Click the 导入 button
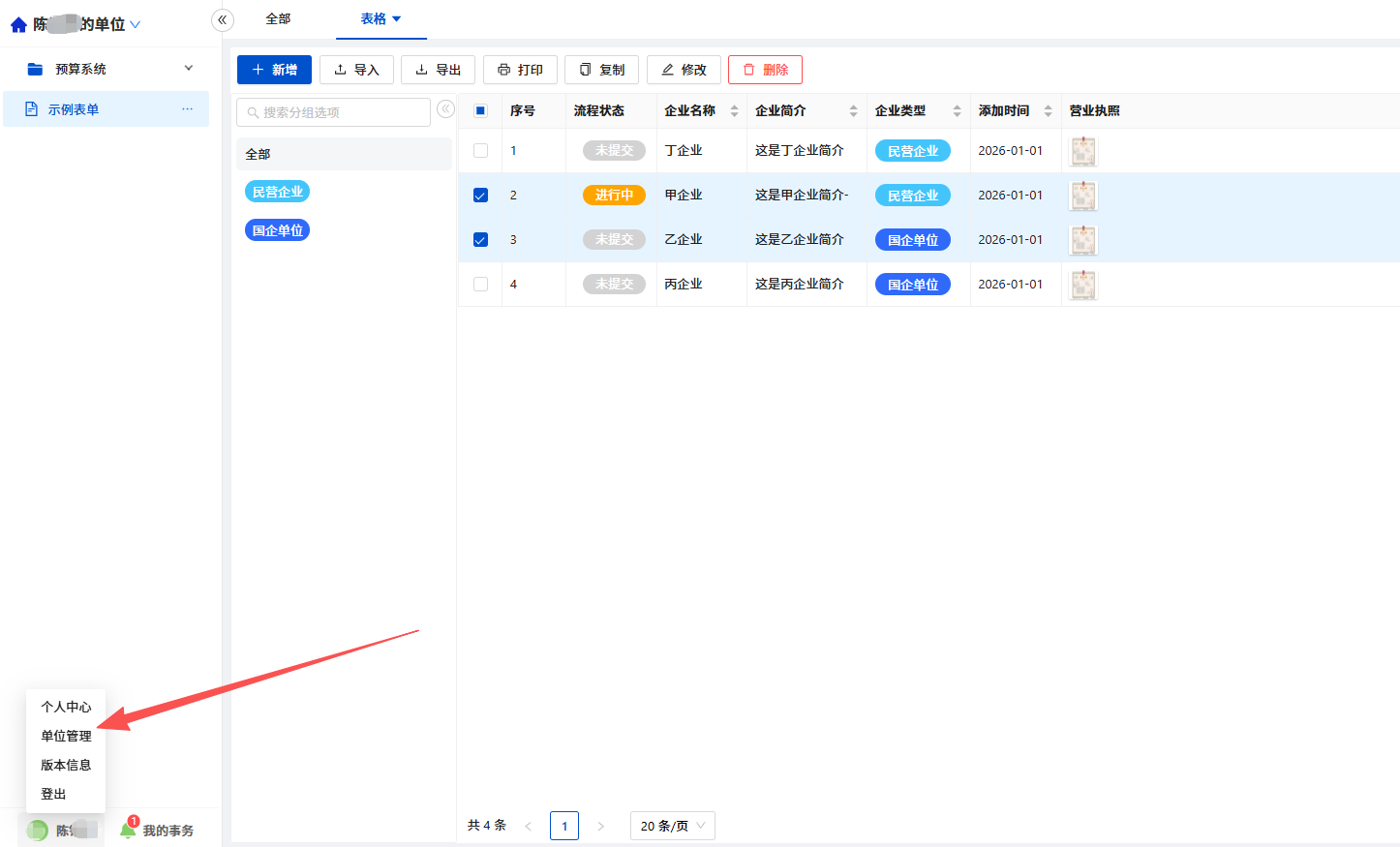Screen dimensions: 1400x847 (356, 70)
